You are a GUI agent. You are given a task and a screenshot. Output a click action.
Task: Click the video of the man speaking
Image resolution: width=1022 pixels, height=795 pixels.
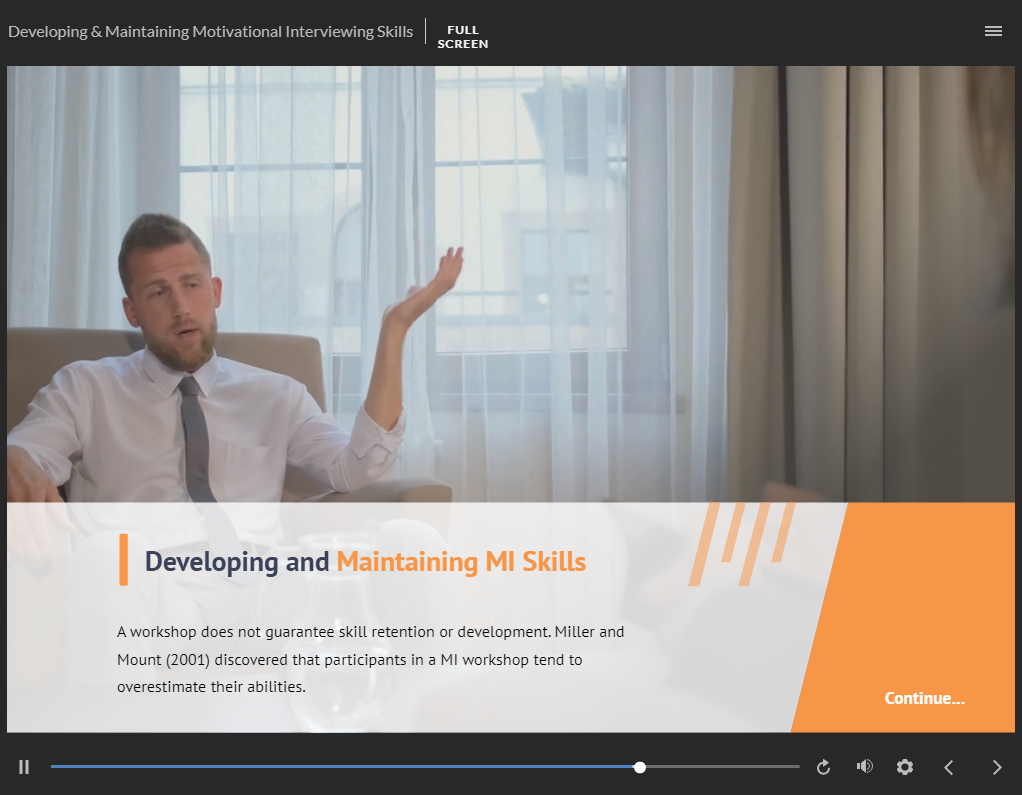(510, 284)
